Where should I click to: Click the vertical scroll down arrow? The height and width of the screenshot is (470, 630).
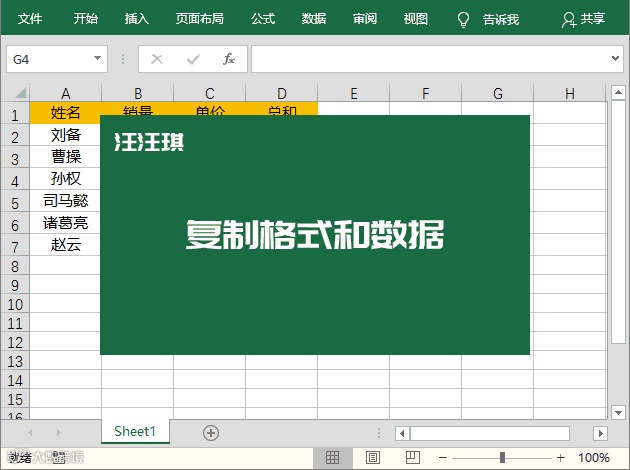point(618,412)
